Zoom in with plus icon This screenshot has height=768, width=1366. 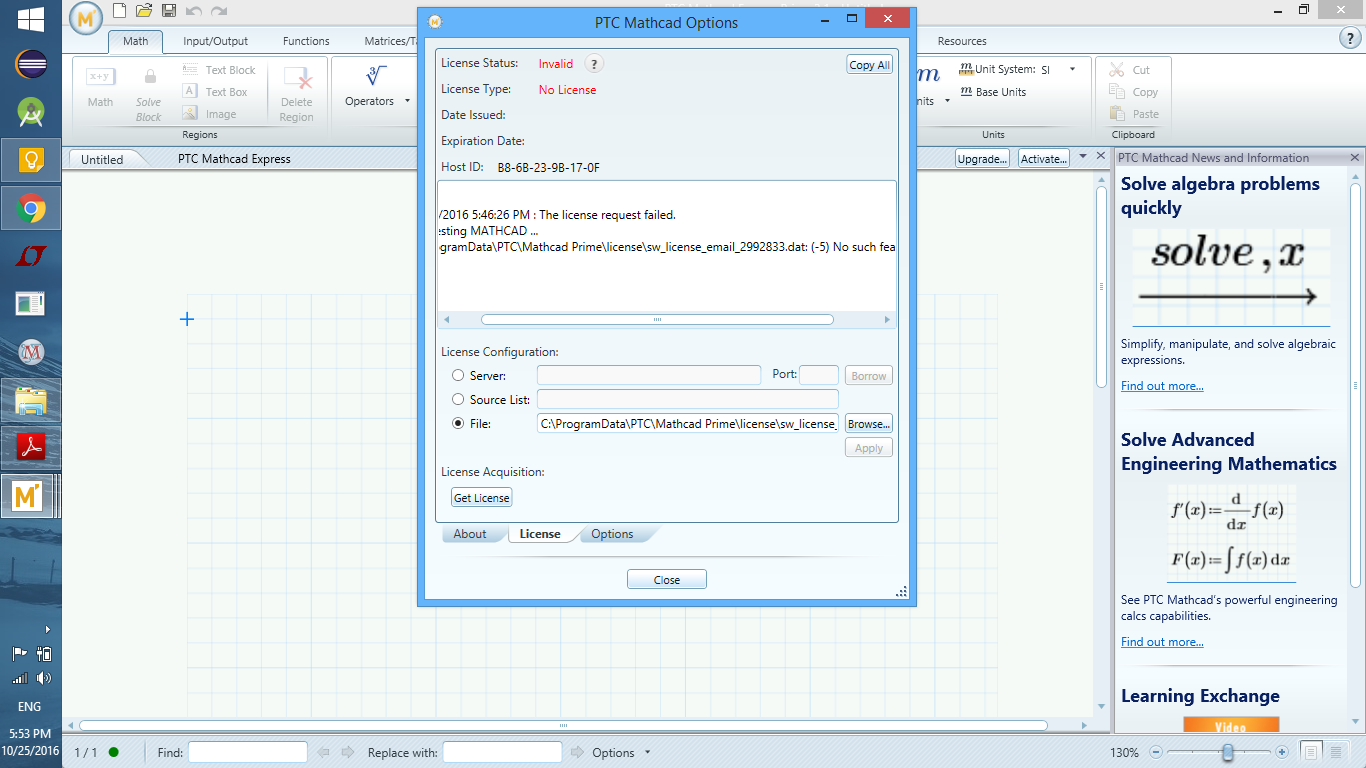1282,752
